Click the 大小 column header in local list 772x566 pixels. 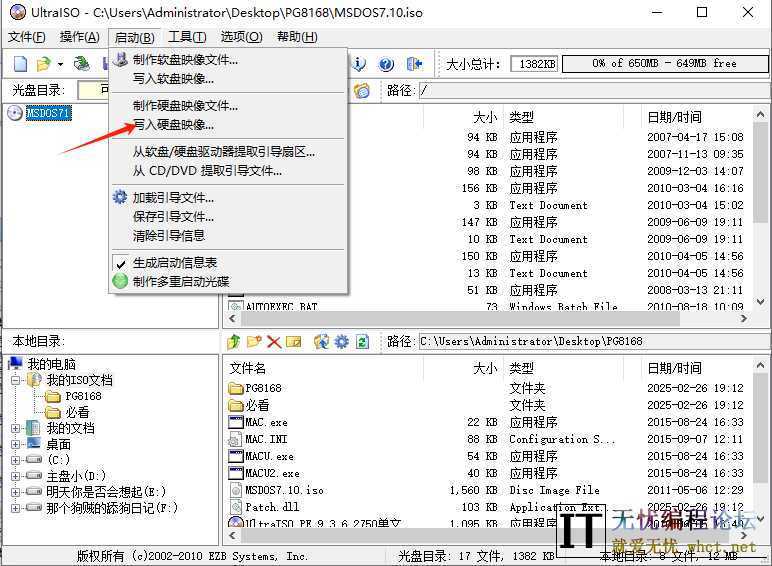click(484, 368)
